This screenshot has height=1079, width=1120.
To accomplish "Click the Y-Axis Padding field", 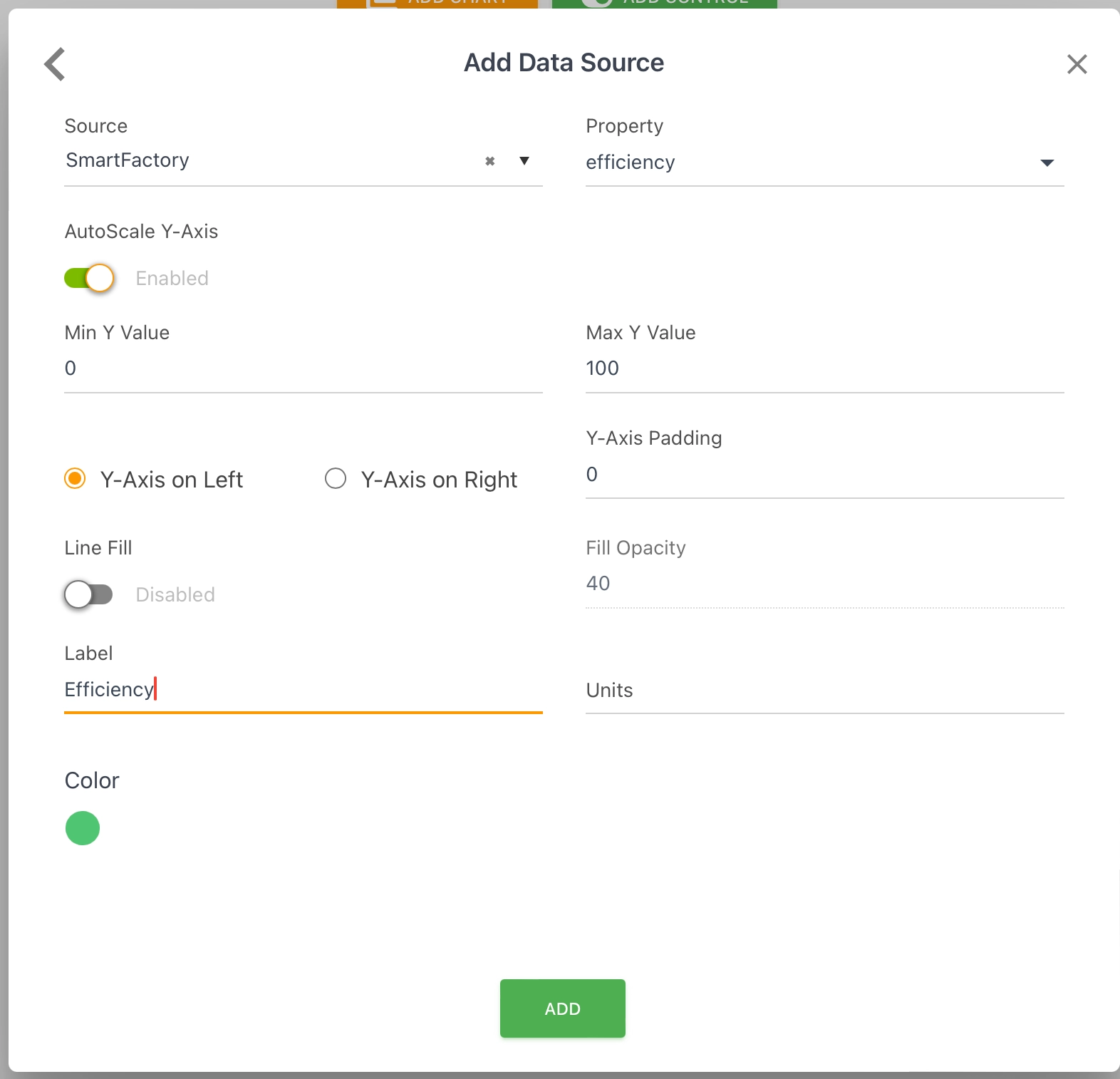I will 824,475.
